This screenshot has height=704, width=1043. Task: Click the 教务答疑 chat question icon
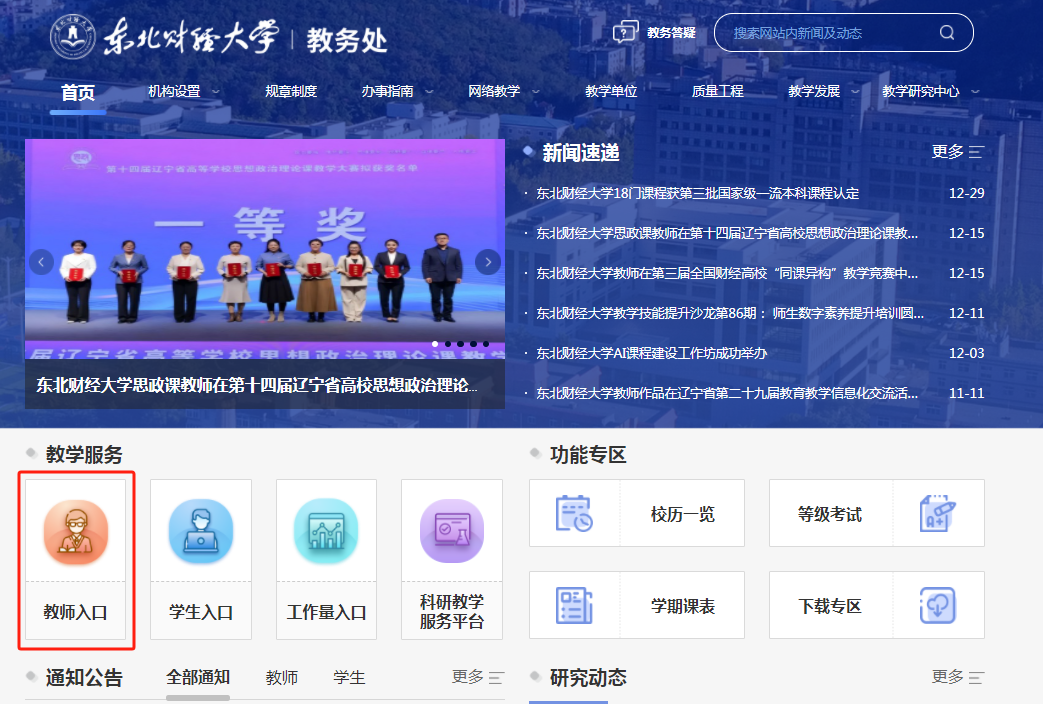coord(625,32)
